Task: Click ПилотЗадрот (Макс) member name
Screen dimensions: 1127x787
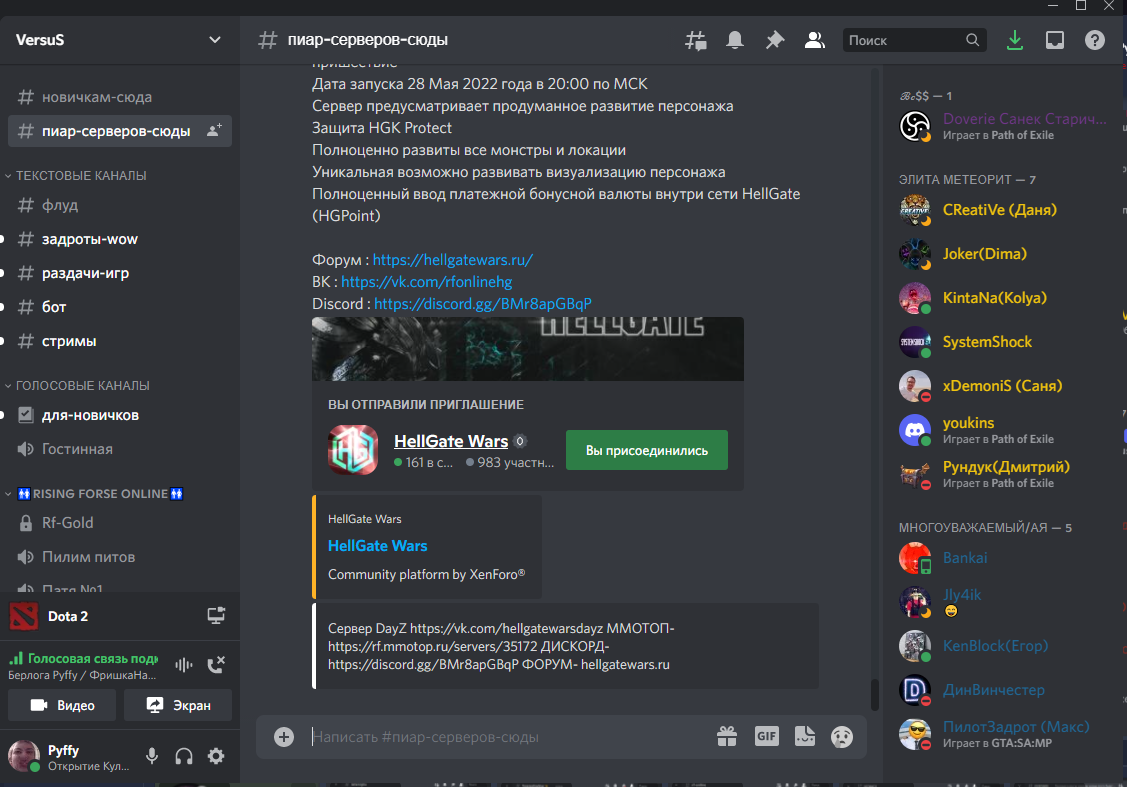Action: point(1016,727)
